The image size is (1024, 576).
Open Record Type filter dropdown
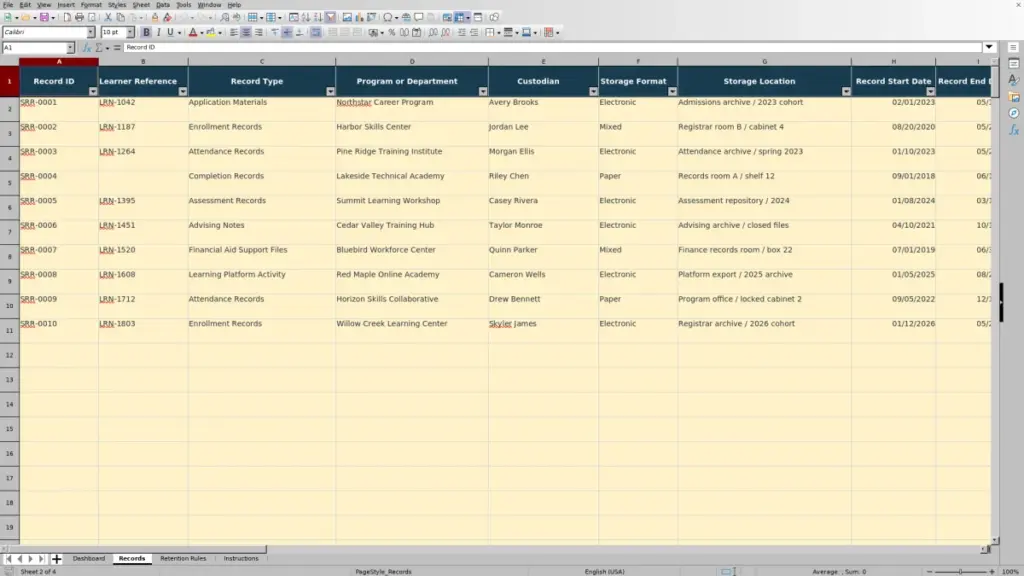coord(330,91)
